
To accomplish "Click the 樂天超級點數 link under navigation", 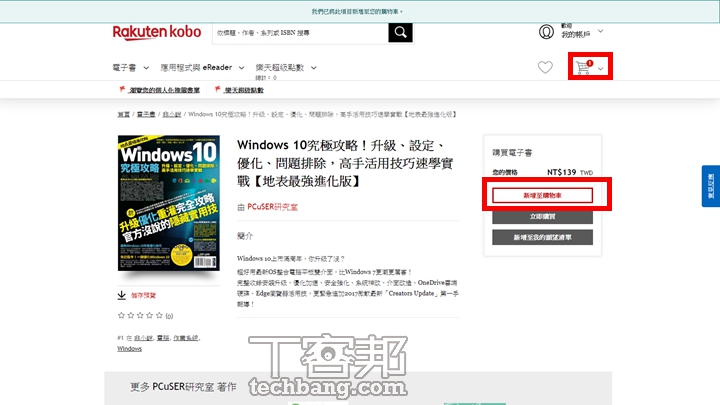I will pos(244,90).
